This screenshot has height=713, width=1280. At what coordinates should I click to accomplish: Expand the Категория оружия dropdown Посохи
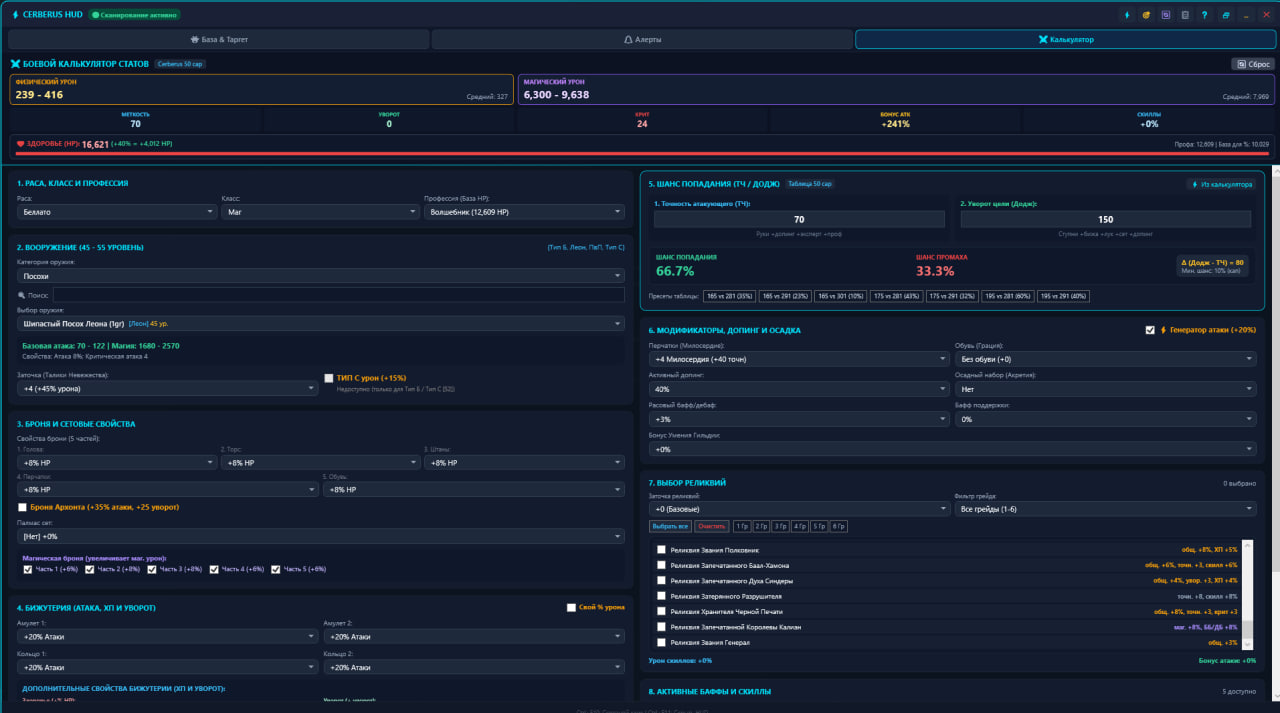(x=321, y=276)
